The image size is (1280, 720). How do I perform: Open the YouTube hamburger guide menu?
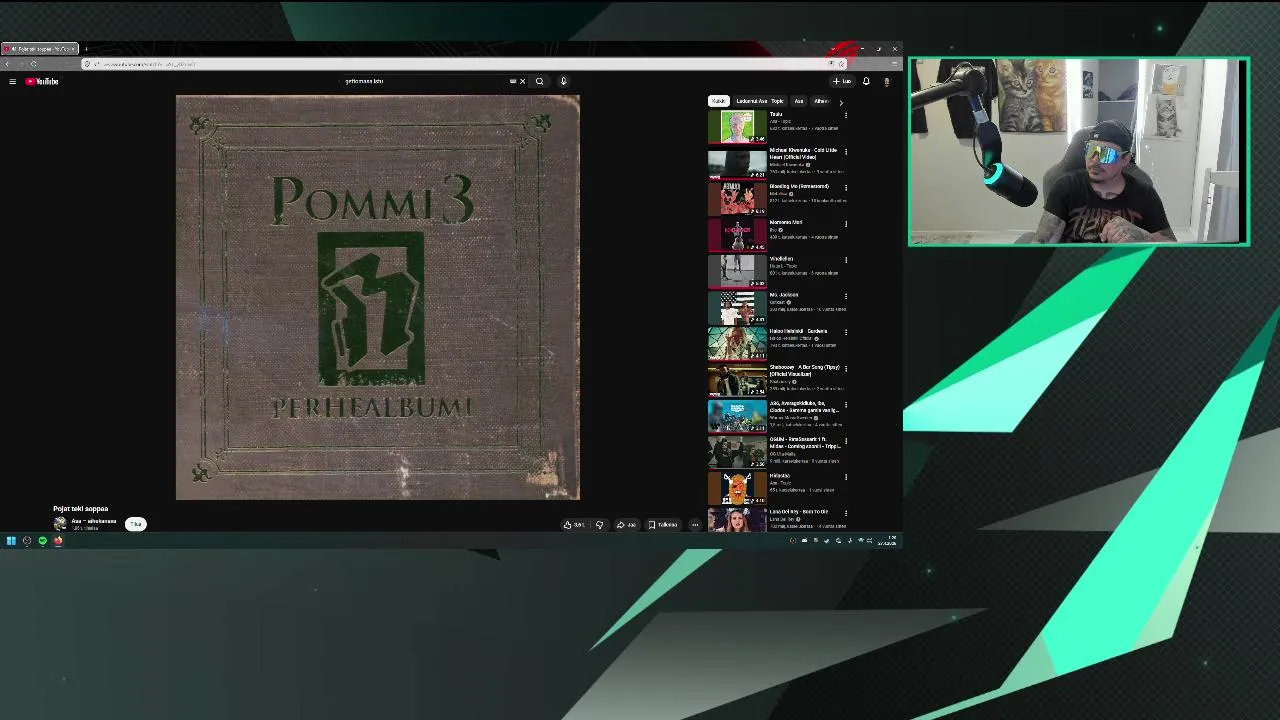(x=12, y=81)
